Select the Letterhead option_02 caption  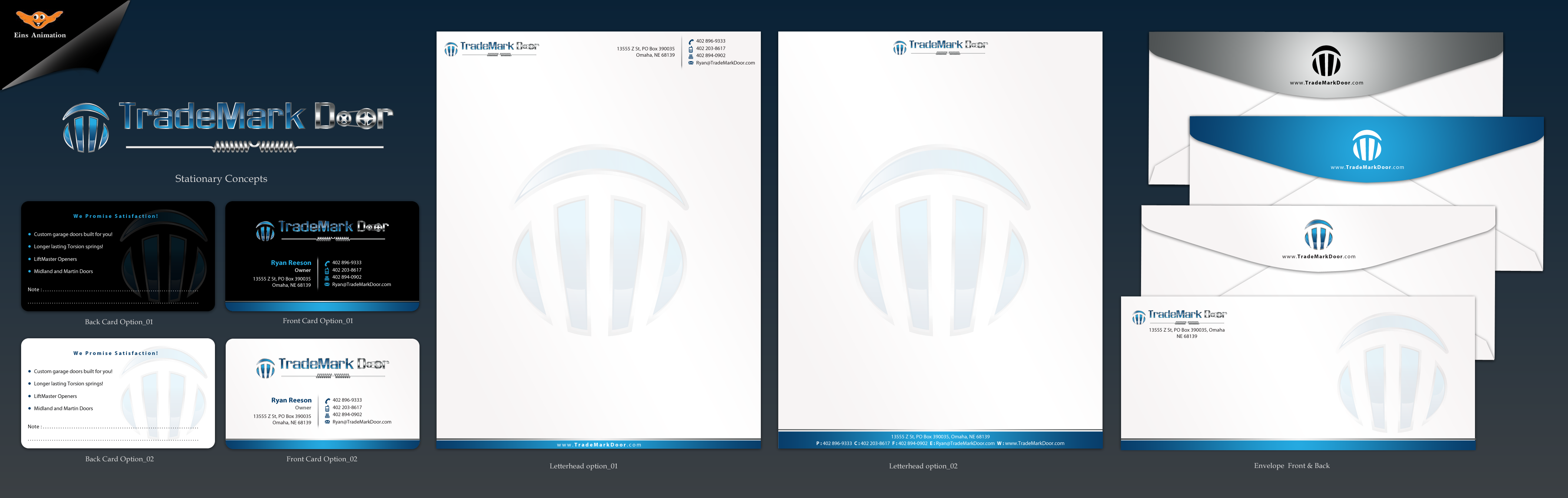tap(923, 467)
